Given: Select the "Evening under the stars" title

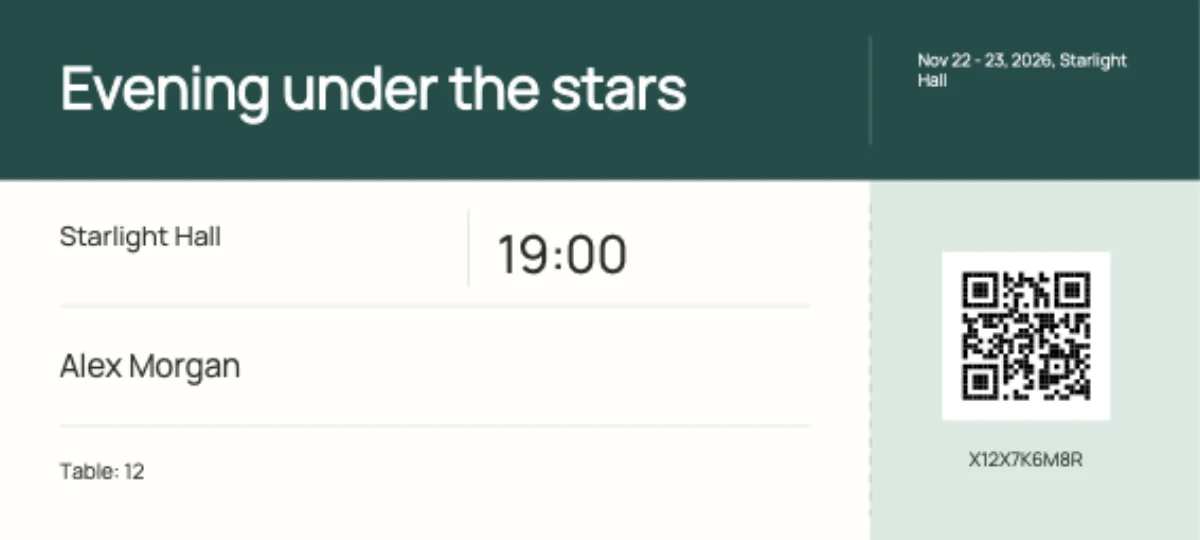Looking at the screenshot, I should click(x=373, y=89).
